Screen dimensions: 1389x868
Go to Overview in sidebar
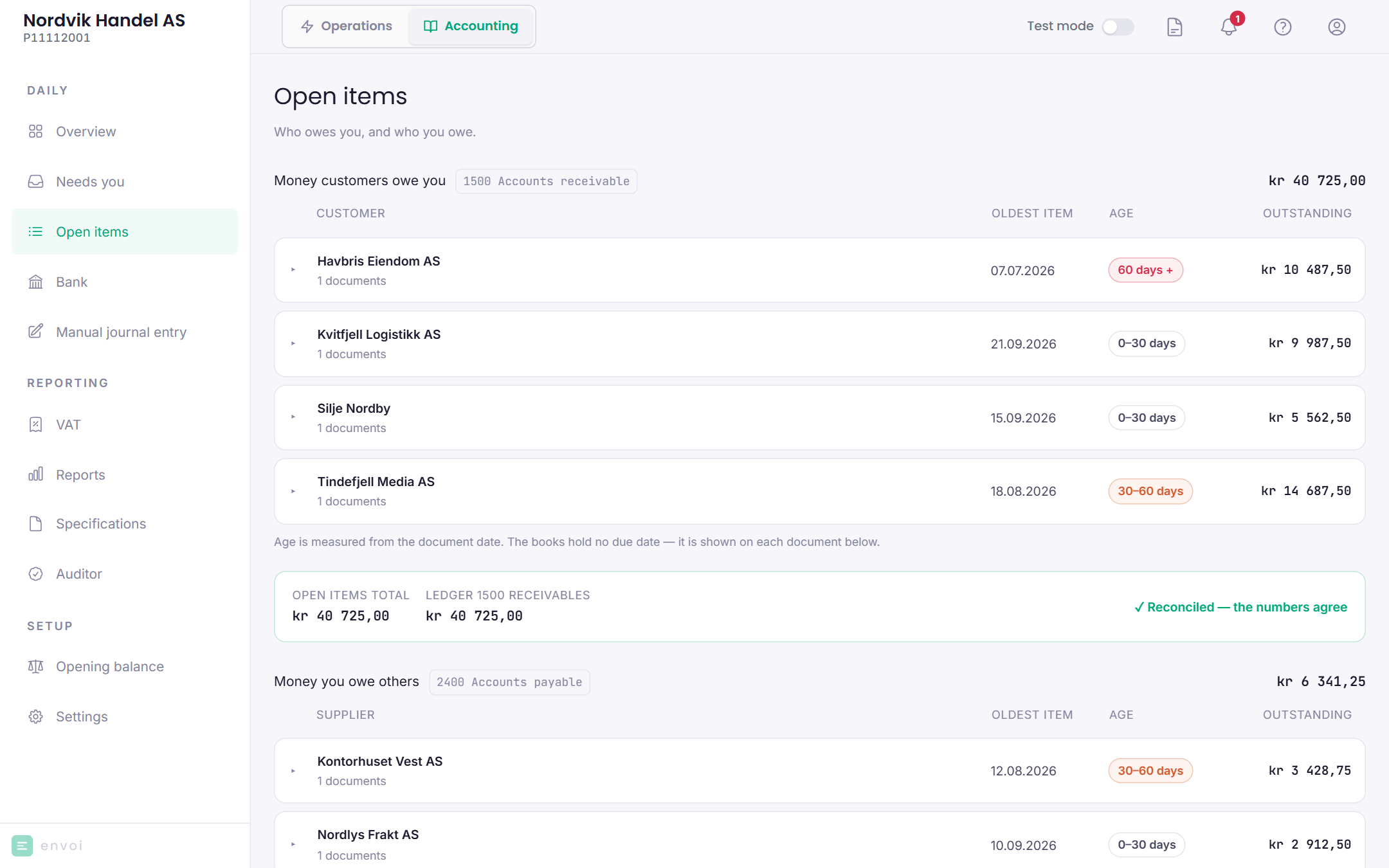[125, 131]
